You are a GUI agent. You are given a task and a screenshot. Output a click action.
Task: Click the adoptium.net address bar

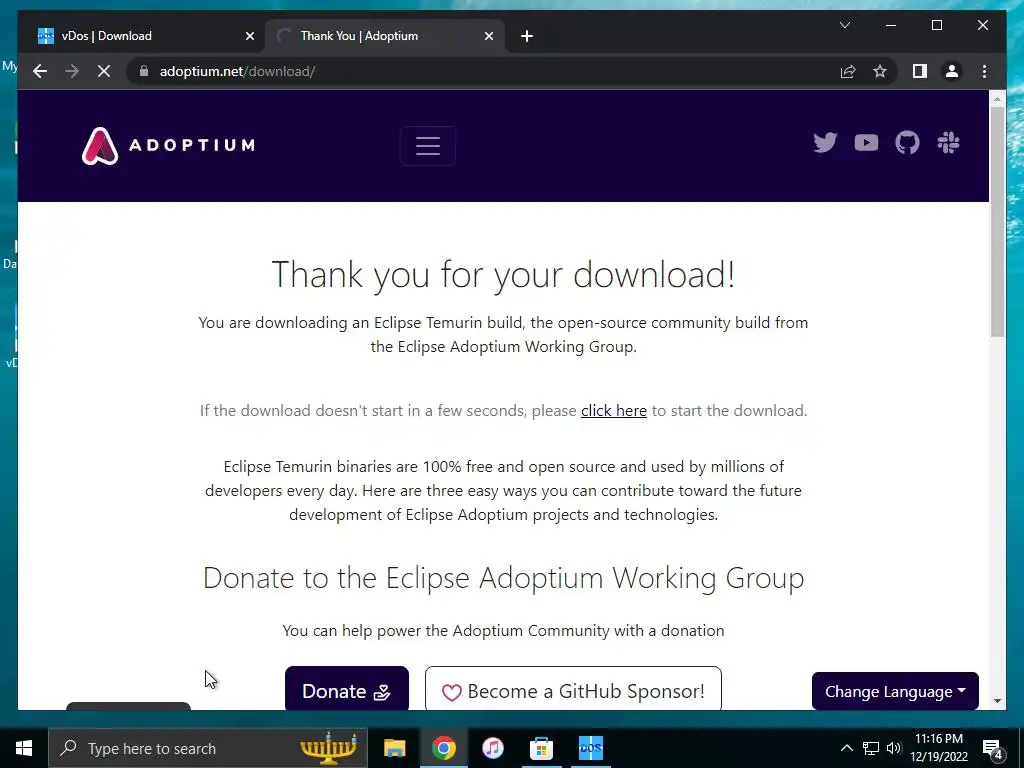point(483,71)
